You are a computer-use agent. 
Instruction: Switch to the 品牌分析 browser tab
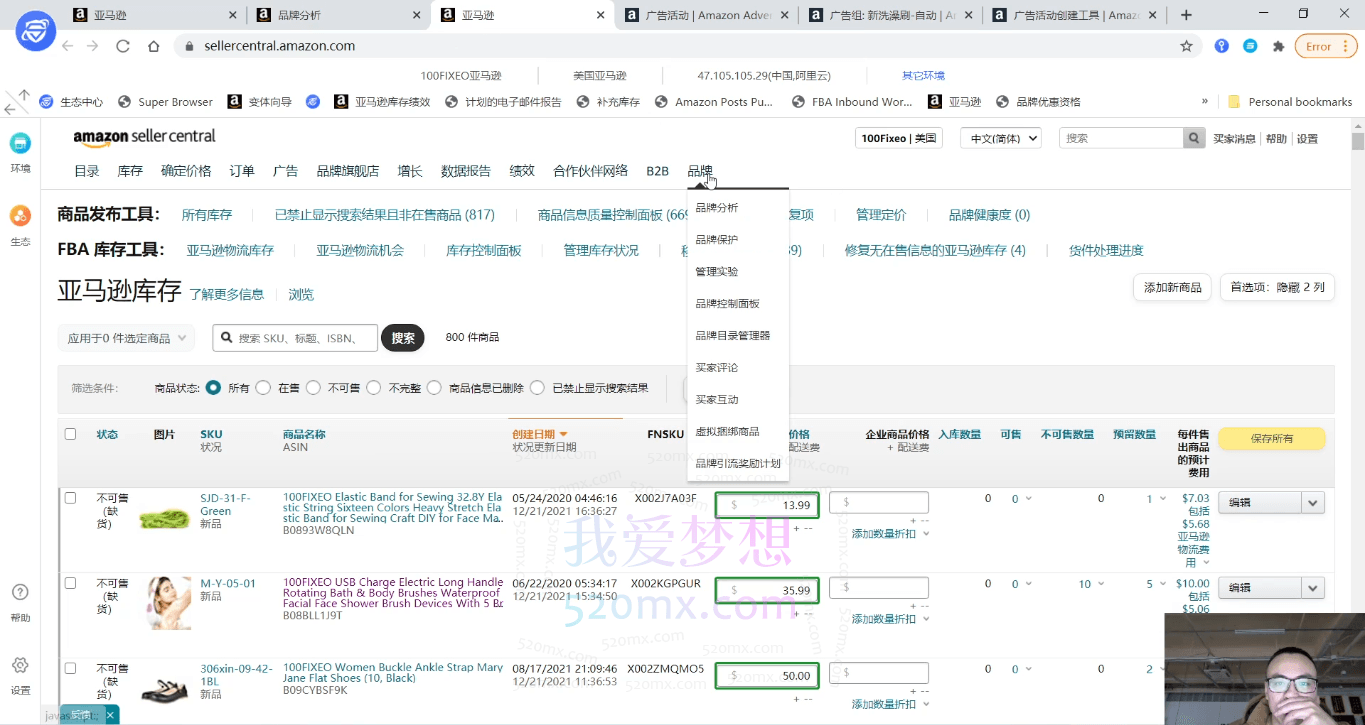click(339, 15)
